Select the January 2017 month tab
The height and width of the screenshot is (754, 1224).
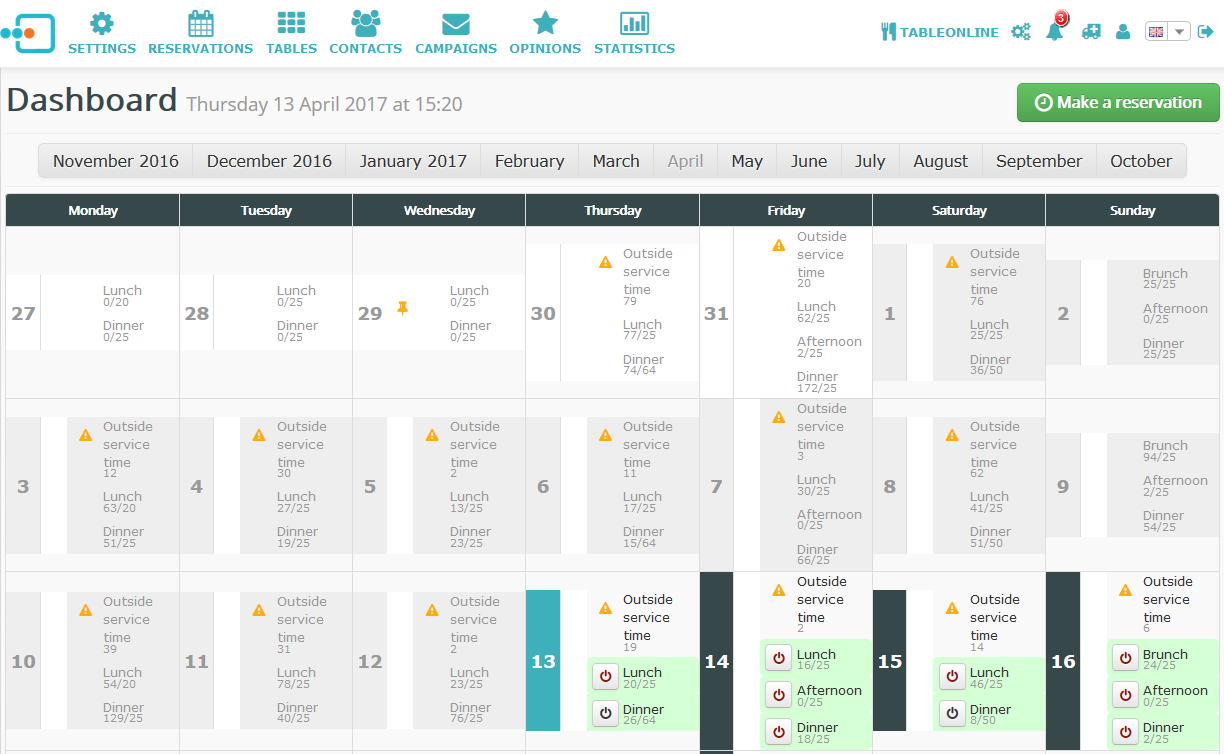[413, 161]
